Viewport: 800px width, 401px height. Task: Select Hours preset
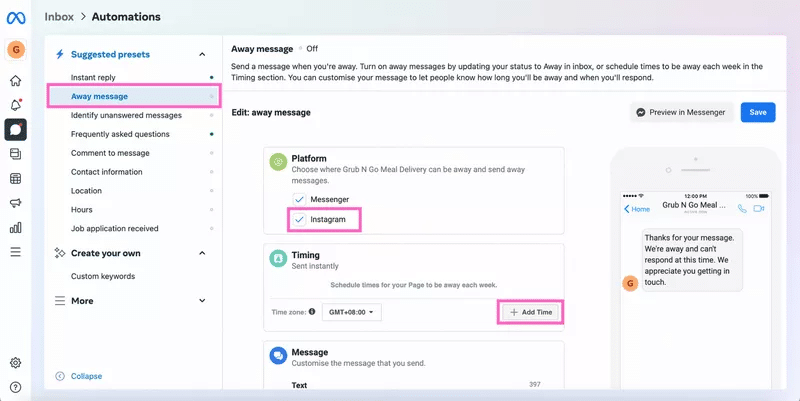(x=82, y=210)
